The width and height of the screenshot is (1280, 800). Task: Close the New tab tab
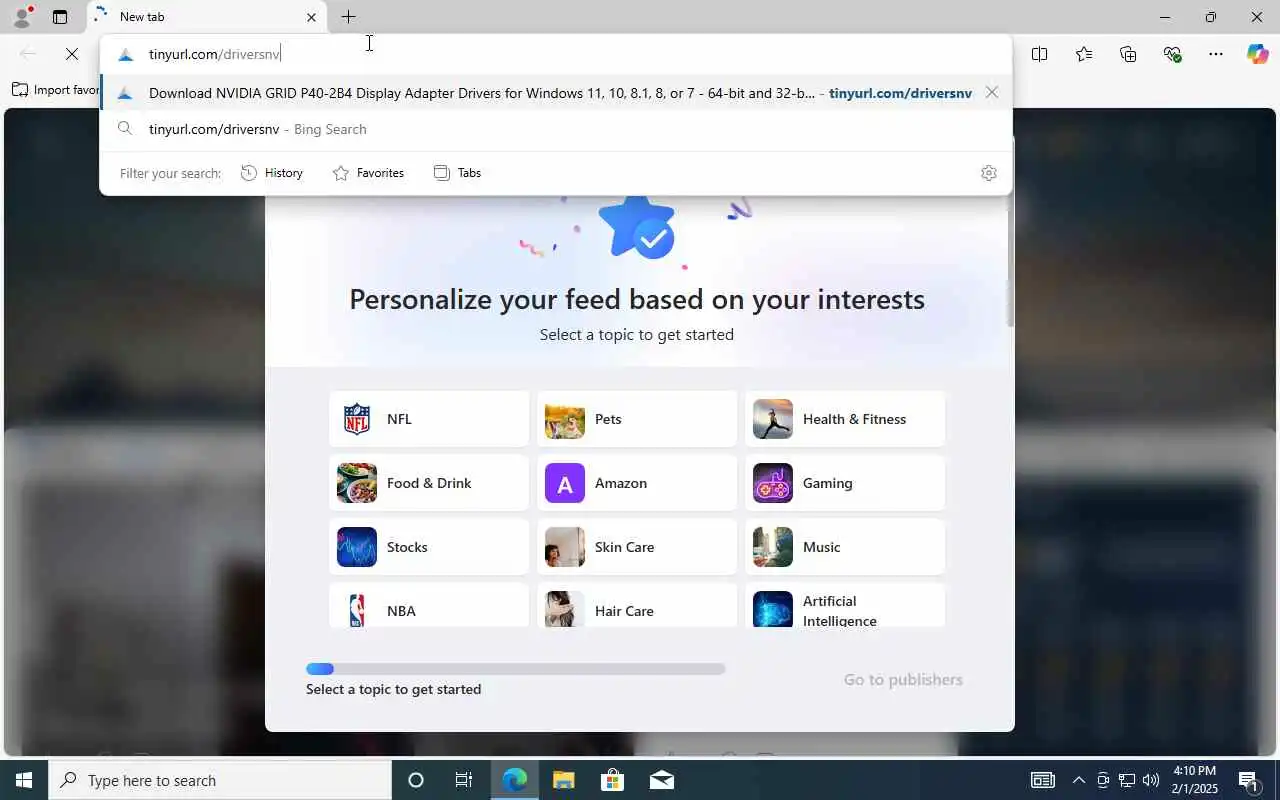pos(311,17)
